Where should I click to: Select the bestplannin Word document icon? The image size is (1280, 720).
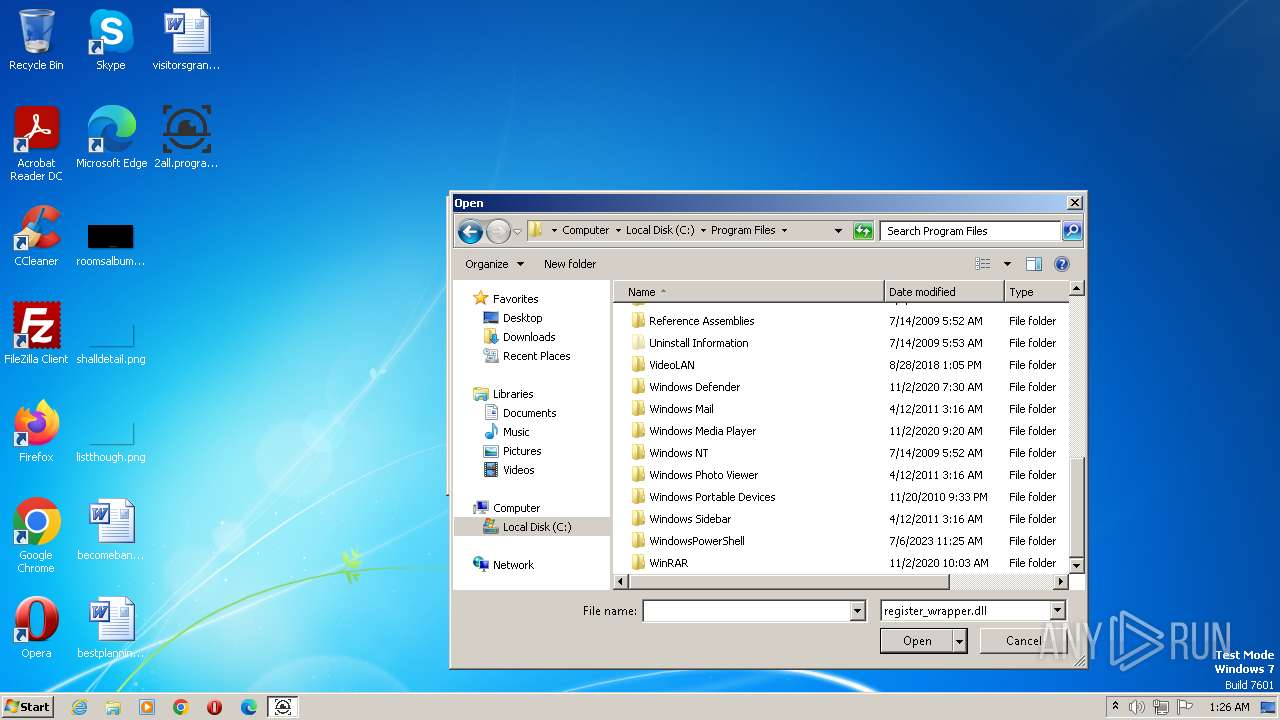[111, 628]
